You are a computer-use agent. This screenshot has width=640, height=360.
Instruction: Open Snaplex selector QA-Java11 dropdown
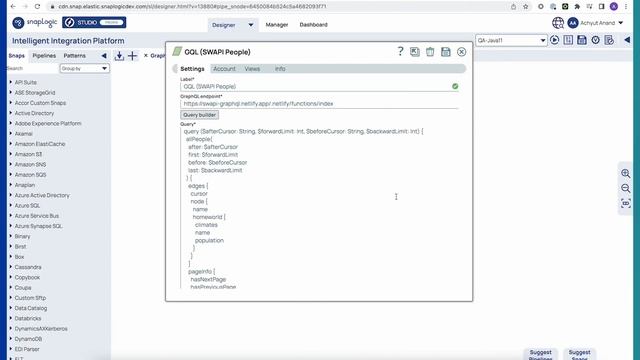pyautogui.click(x=511, y=40)
